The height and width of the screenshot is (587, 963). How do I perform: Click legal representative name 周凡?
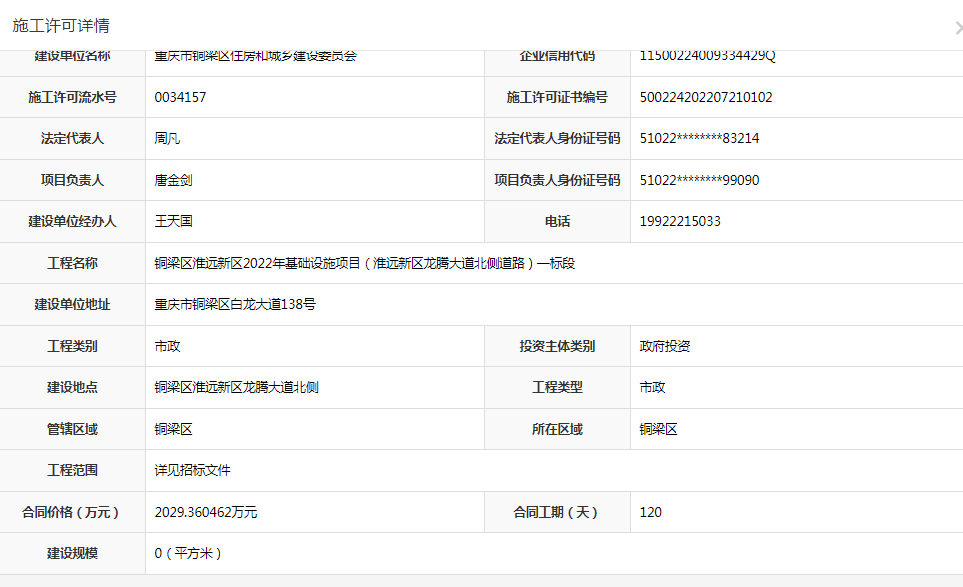(167, 139)
